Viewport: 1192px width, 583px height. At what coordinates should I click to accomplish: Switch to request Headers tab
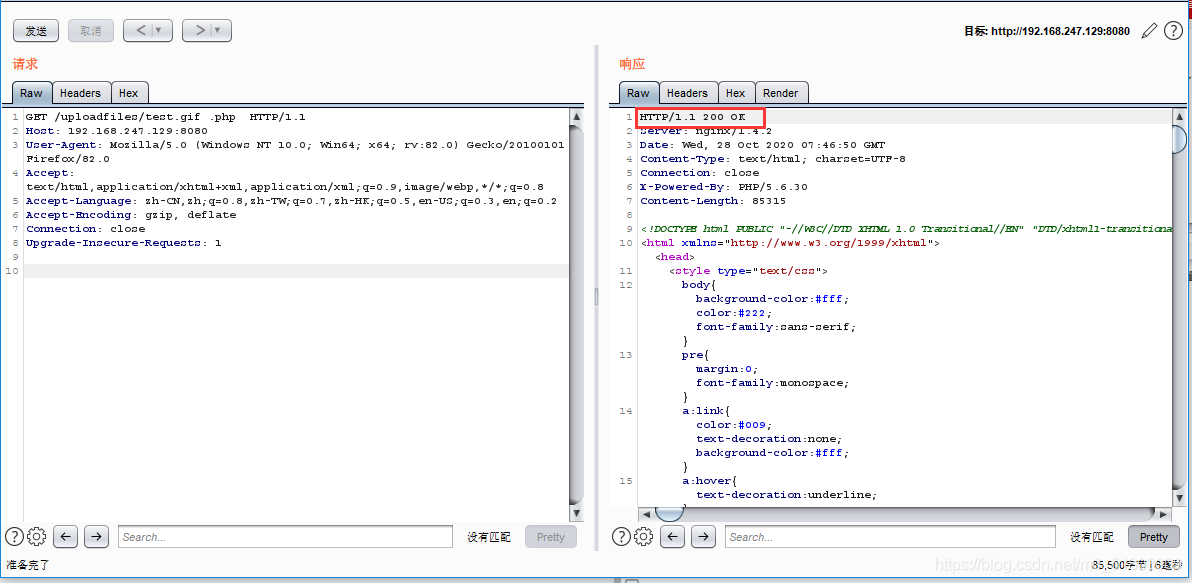[80, 93]
